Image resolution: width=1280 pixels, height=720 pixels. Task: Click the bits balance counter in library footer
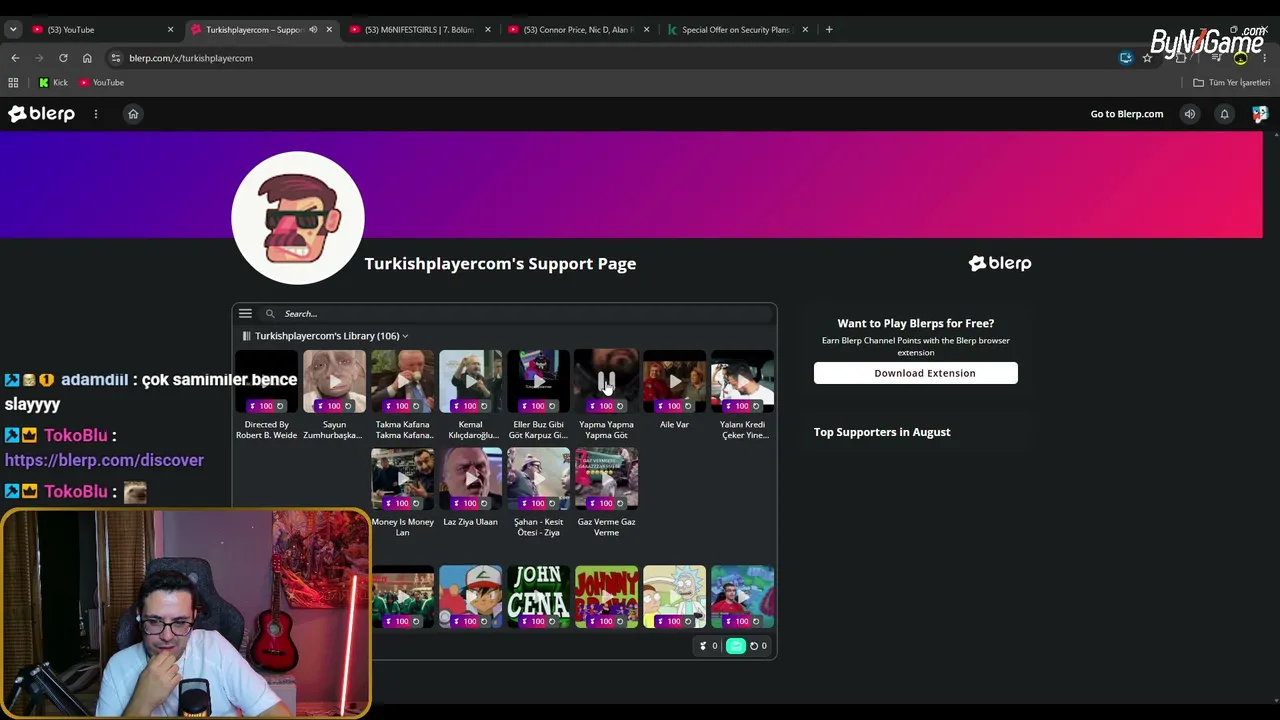[x=708, y=646]
